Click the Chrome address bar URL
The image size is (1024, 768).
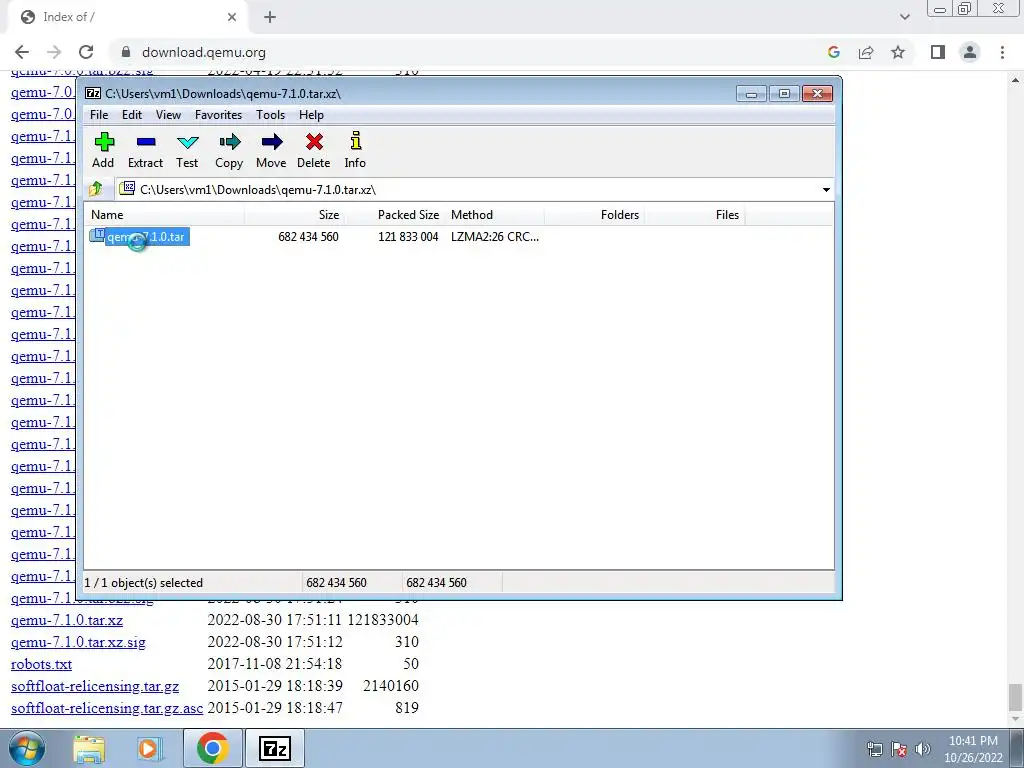tap(204, 52)
